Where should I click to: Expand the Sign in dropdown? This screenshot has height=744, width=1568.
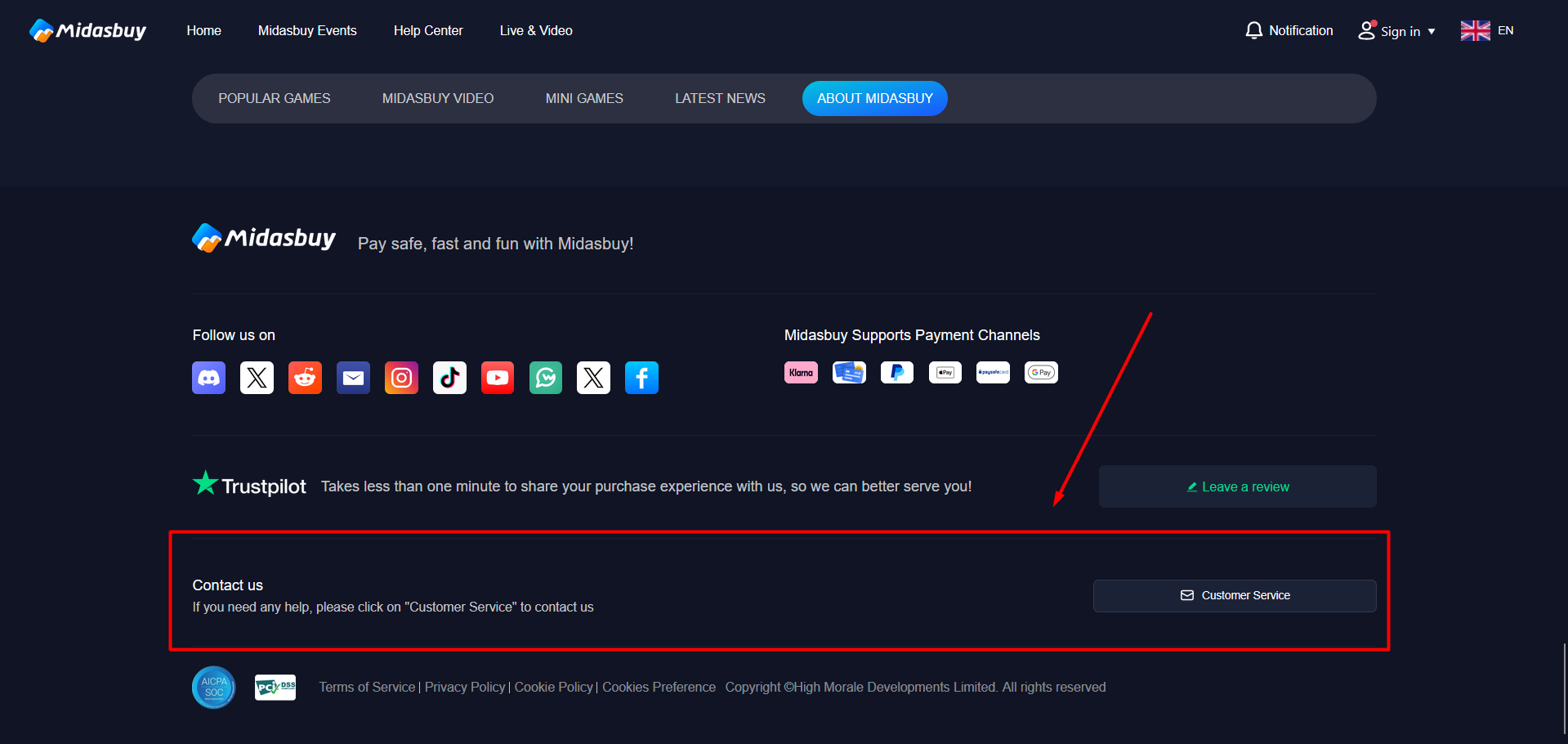[1396, 31]
